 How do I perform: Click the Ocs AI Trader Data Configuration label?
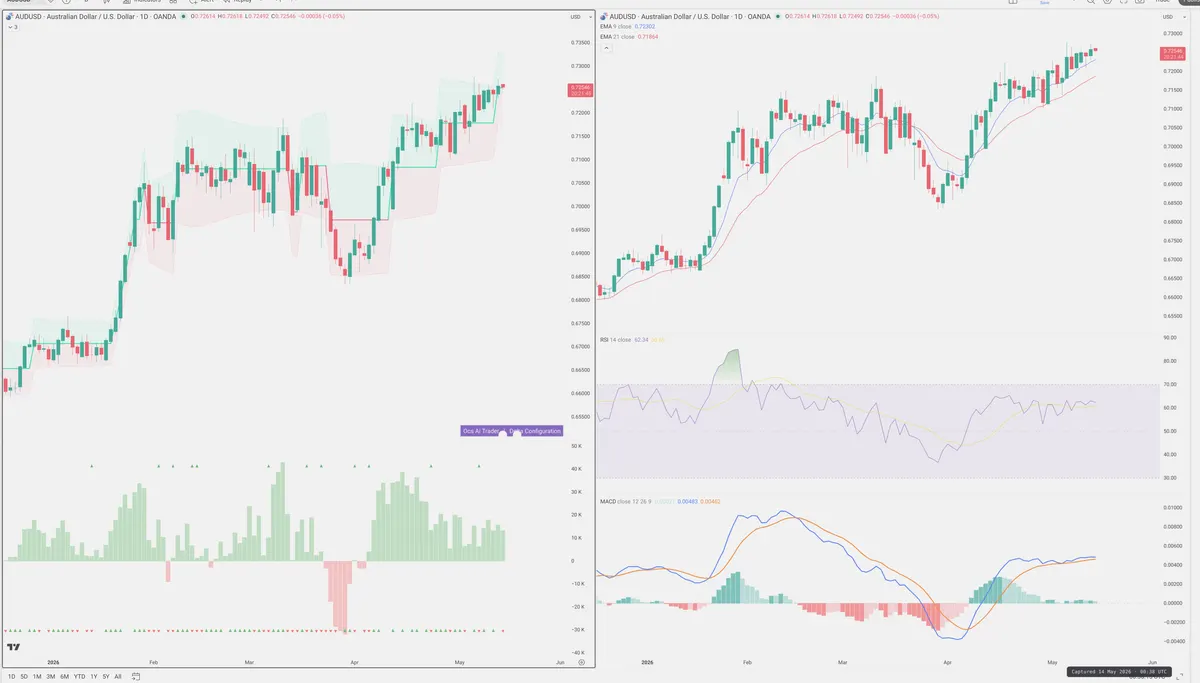click(x=512, y=431)
